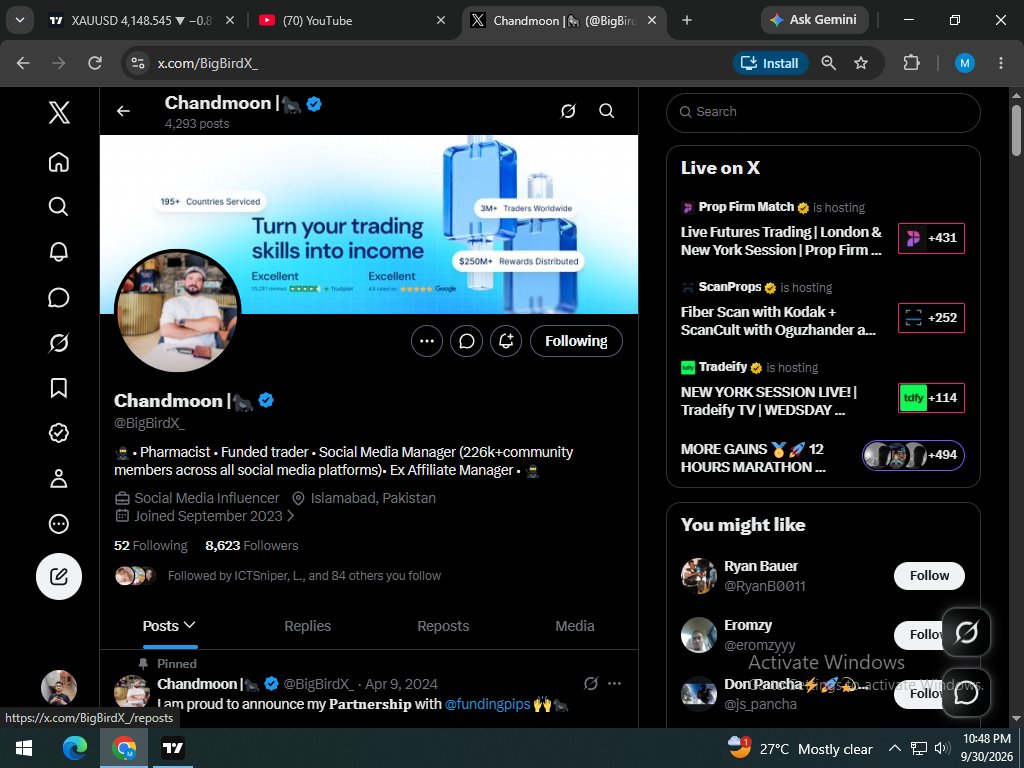Close the YouTube browser tab
Viewport: 1024px width, 768px height.
pos(441,20)
